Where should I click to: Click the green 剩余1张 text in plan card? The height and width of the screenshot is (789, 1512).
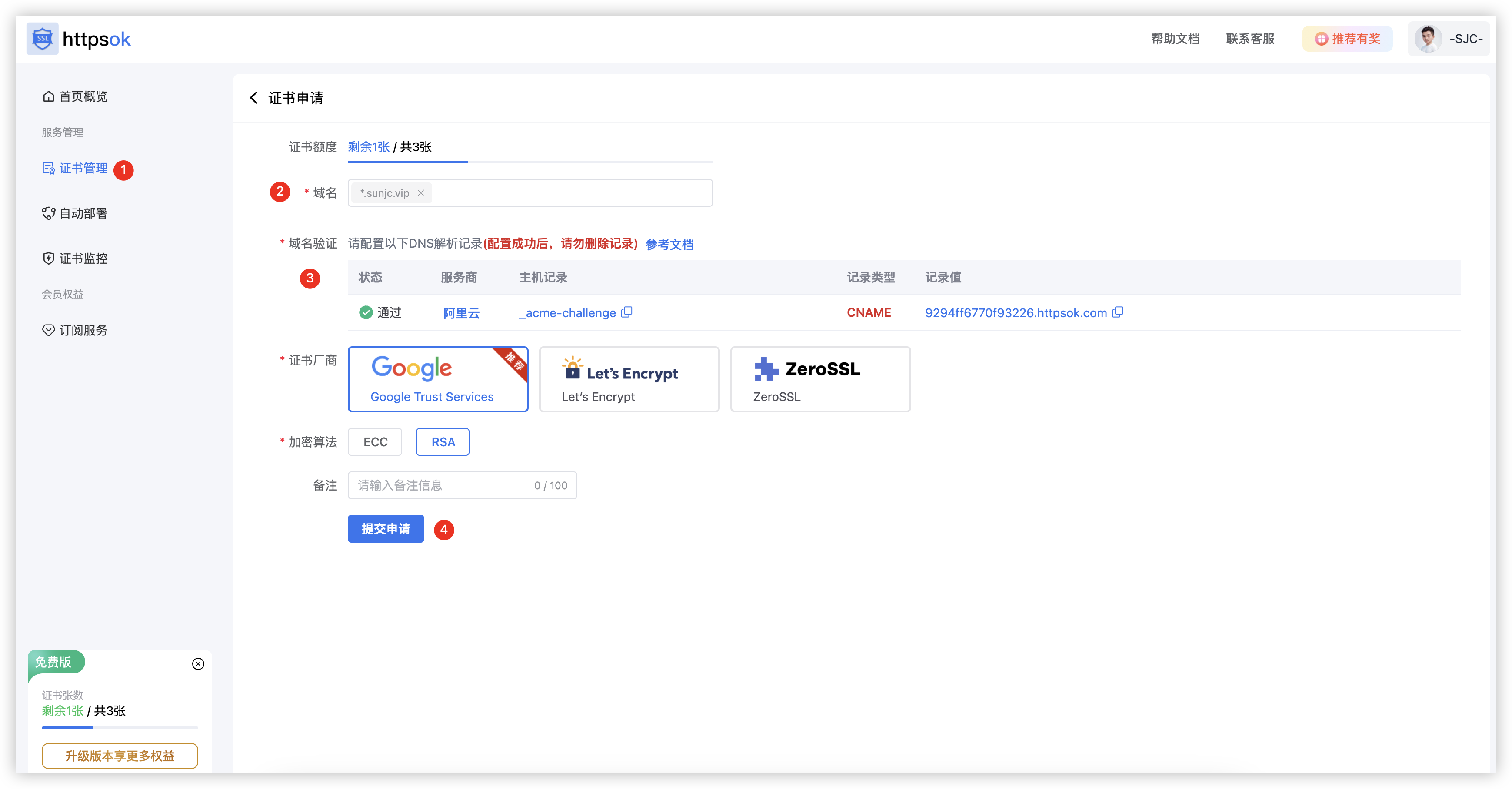[63, 710]
